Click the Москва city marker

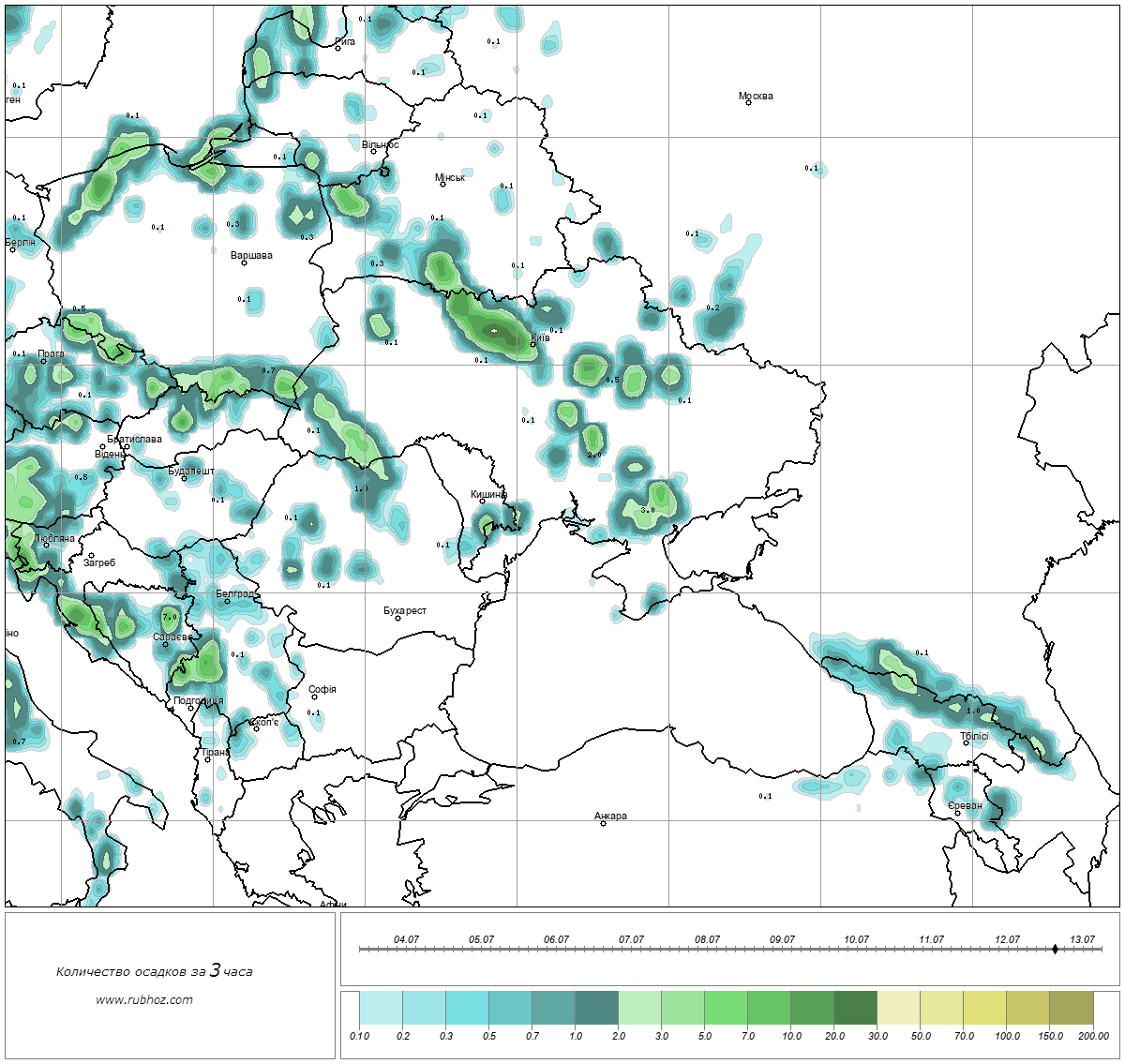(x=748, y=103)
